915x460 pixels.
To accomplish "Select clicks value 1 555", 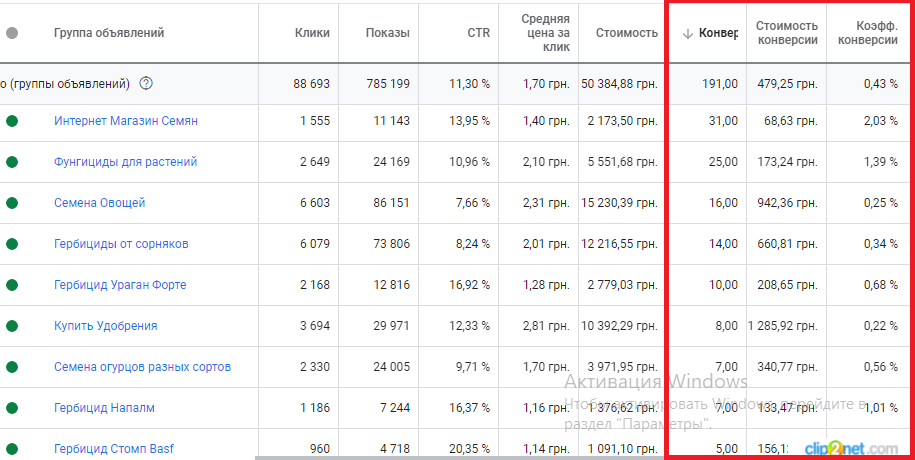I will tap(315, 121).
